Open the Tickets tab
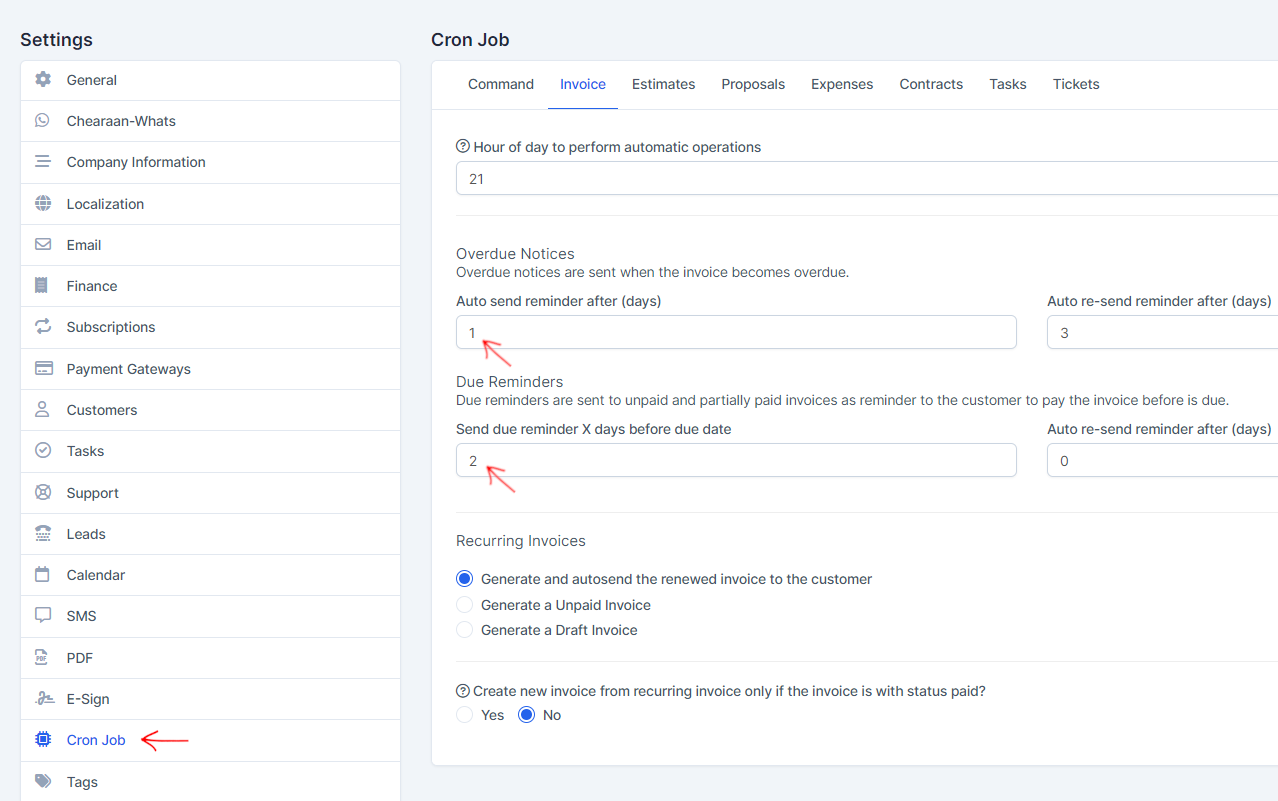The height and width of the screenshot is (801, 1278). (1076, 84)
